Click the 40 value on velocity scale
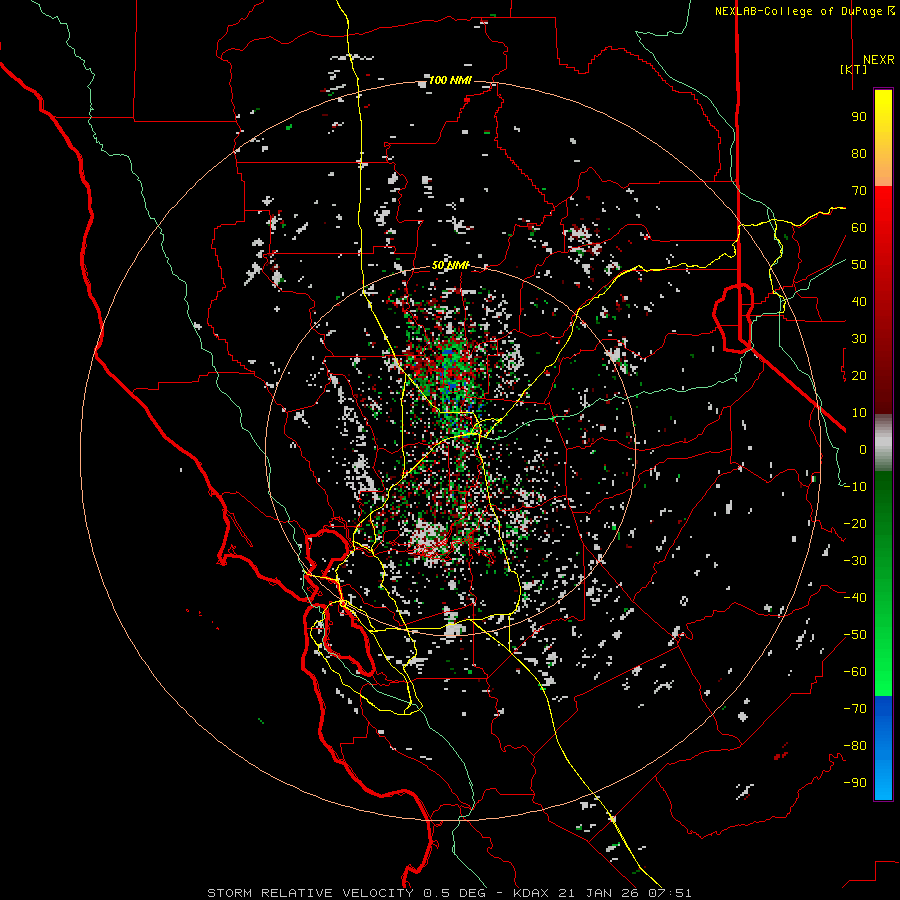The height and width of the screenshot is (900, 900). pos(859,302)
